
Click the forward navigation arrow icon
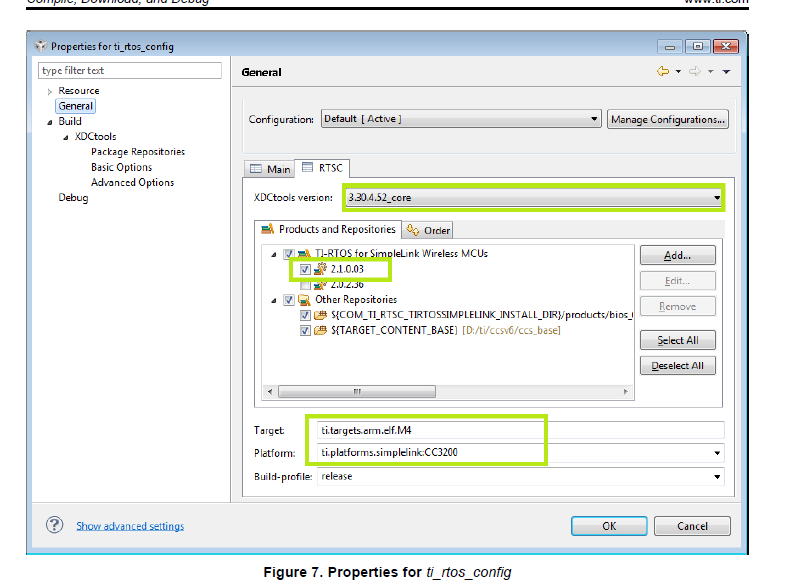pos(694,71)
